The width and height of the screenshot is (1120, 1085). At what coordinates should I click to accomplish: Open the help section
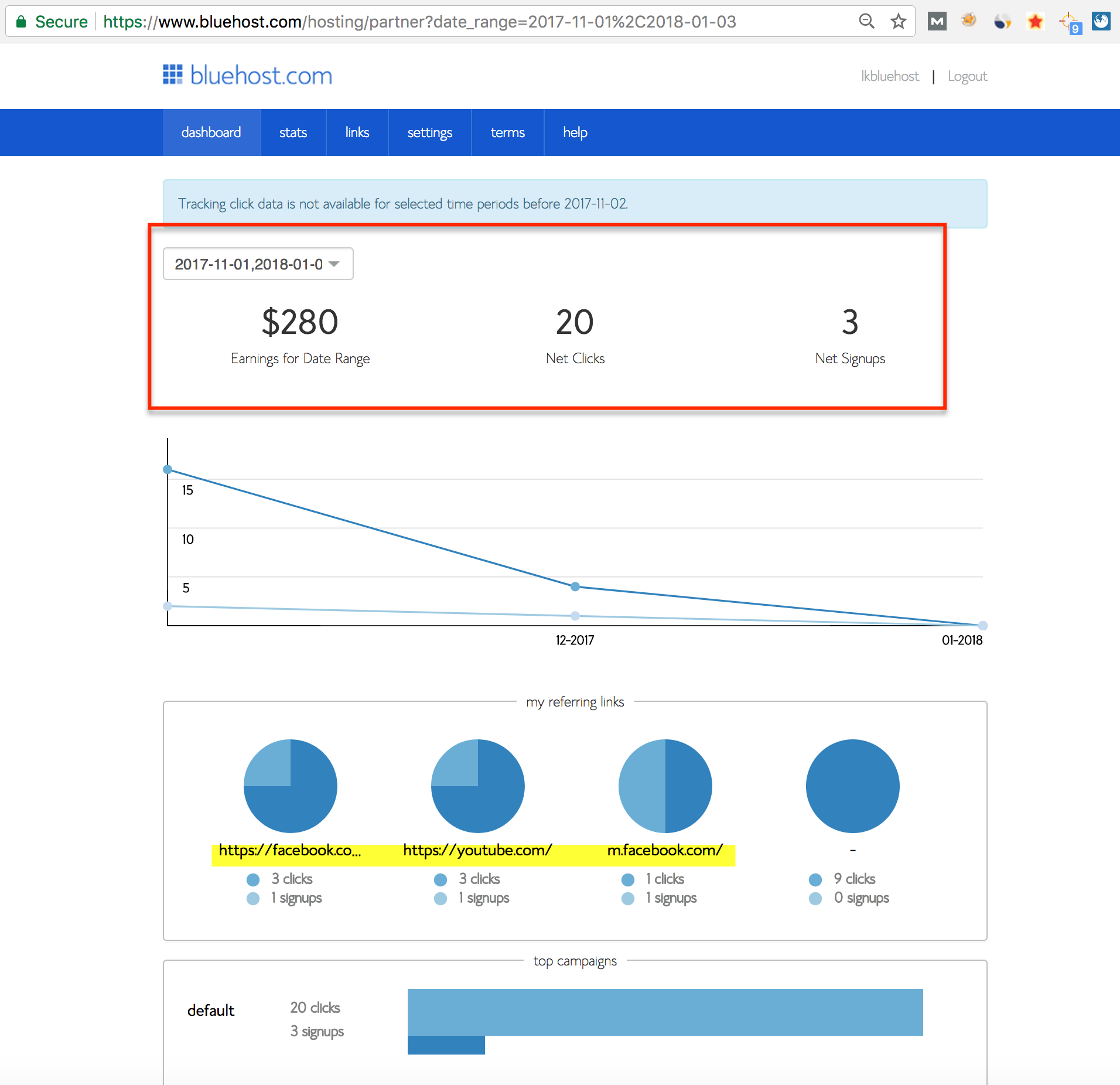(x=575, y=132)
